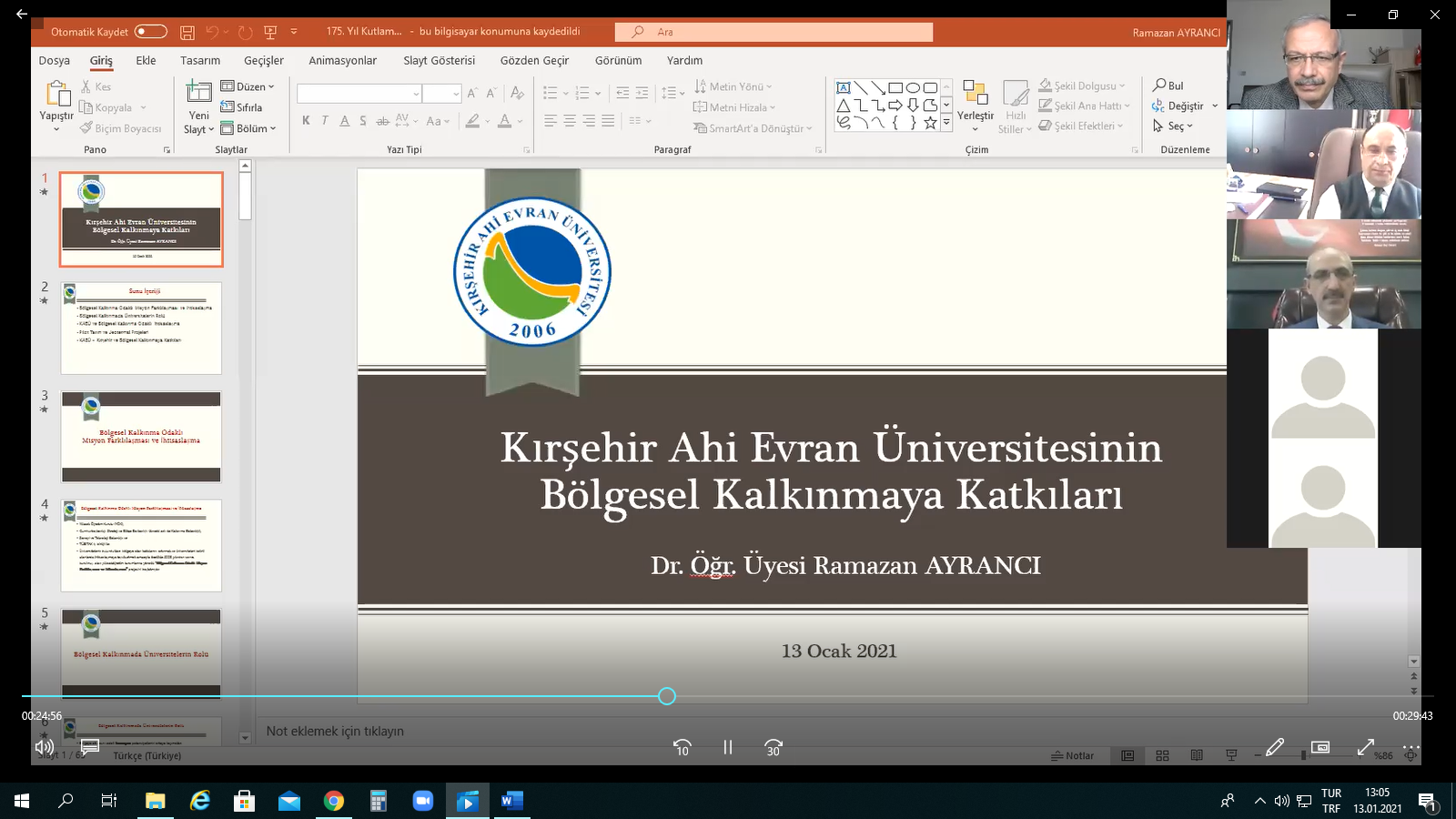The width and height of the screenshot is (1456, 819).
Task: Exit full screen in the video player
Action: (x=1366, y=747)
